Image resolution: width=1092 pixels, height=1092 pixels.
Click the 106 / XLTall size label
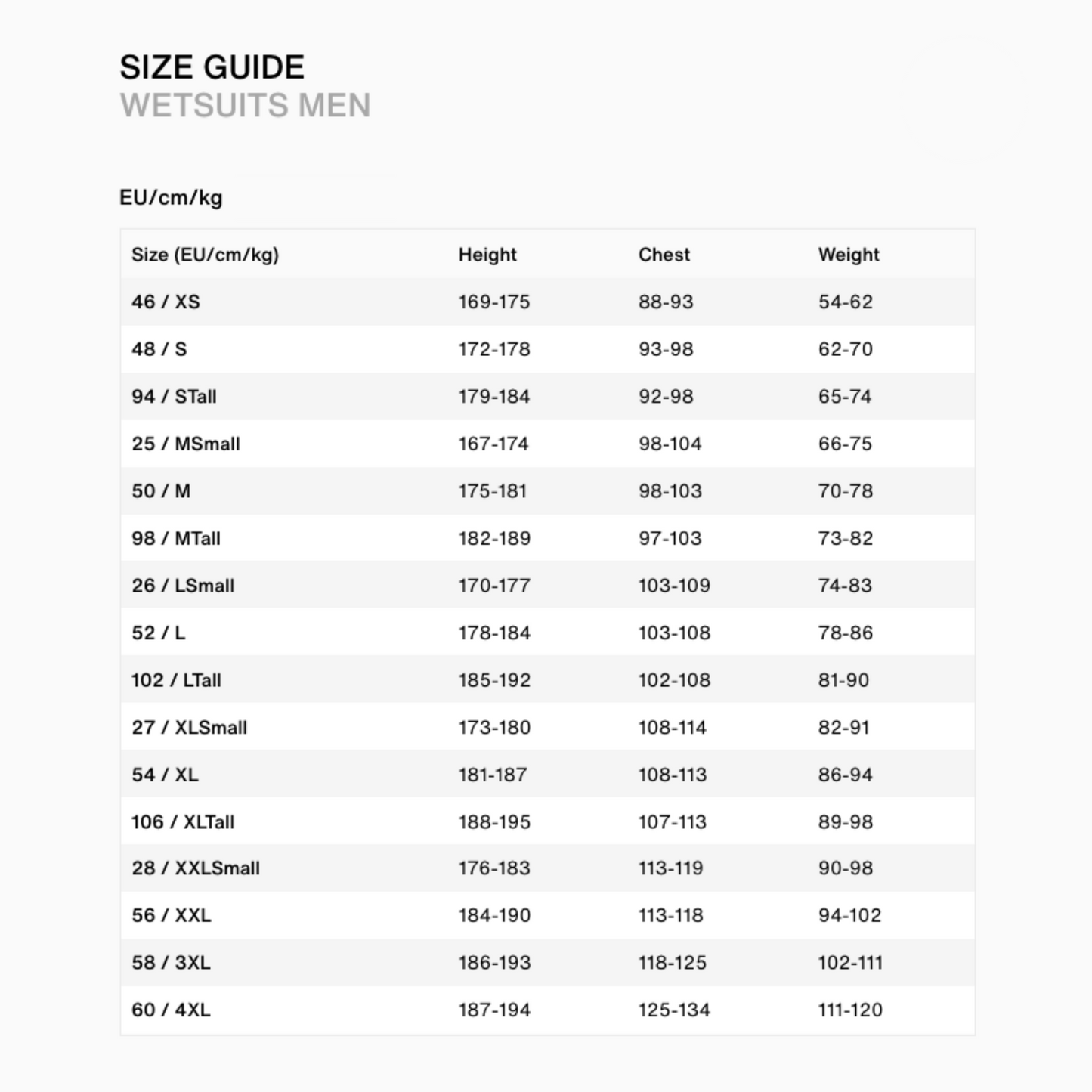(183, 822)
